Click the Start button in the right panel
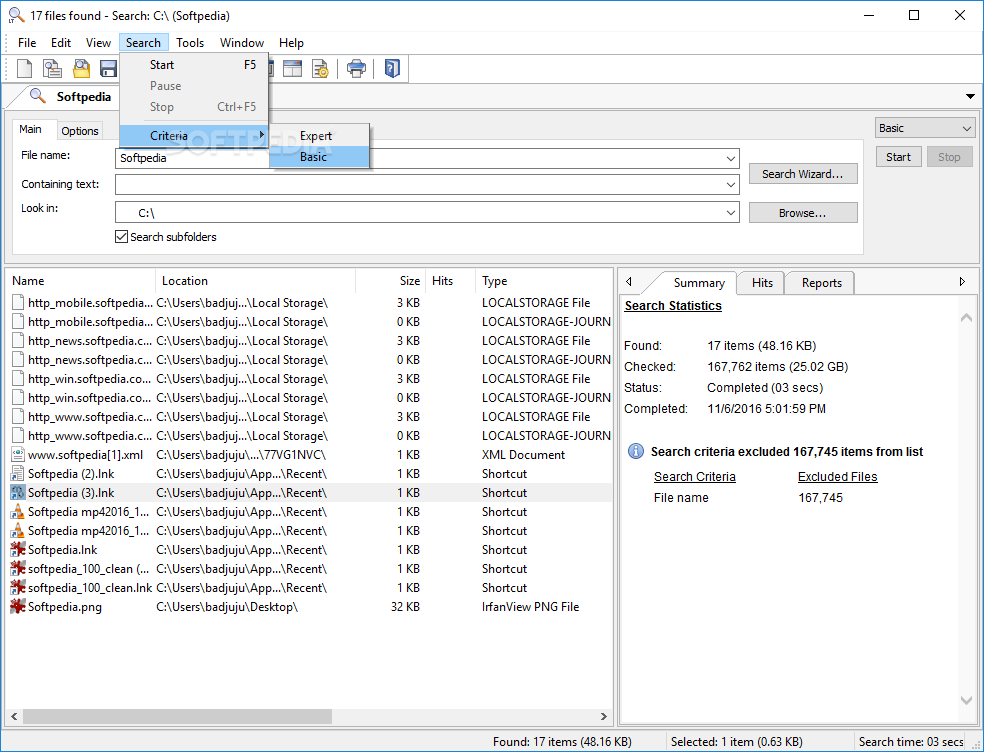The width and height of the screenshot is (984, 752). point(898,157)
